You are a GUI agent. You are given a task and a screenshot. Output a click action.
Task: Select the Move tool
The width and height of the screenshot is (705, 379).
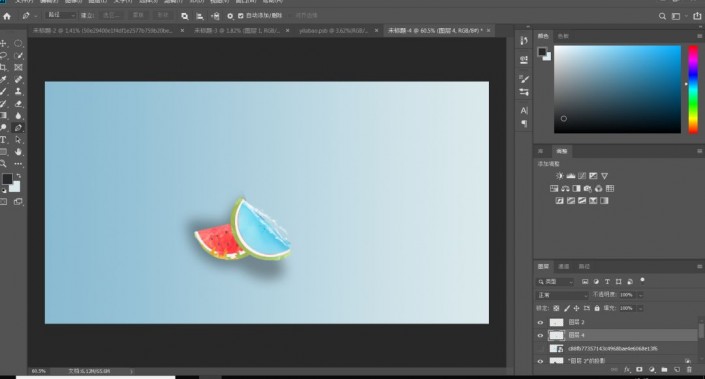(3, 44)
